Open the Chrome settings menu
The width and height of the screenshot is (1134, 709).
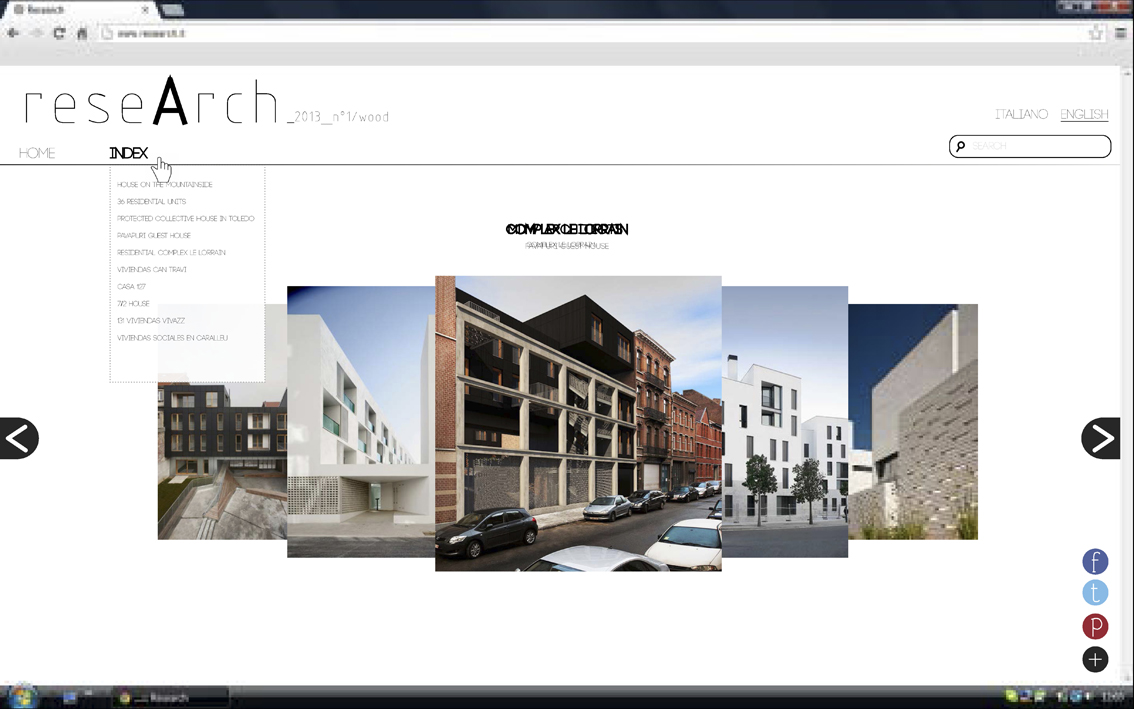pos(1121,33)
